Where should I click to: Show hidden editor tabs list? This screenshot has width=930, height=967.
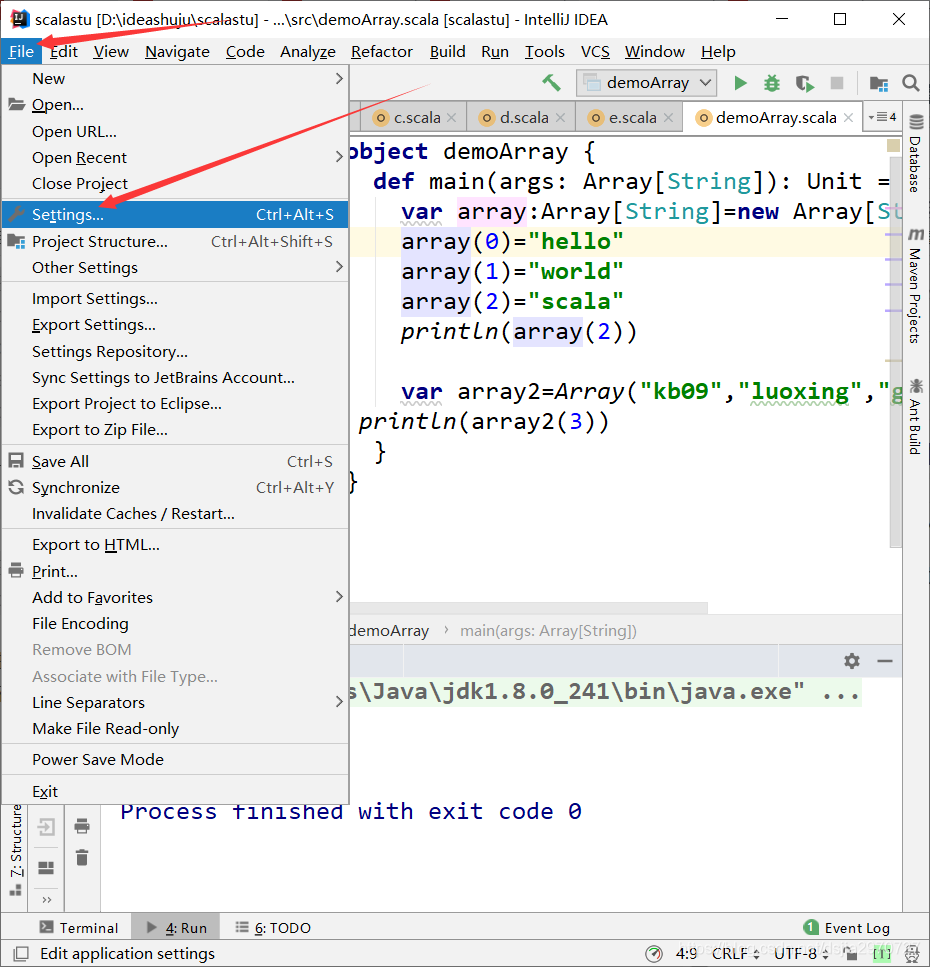coord(882,117)
